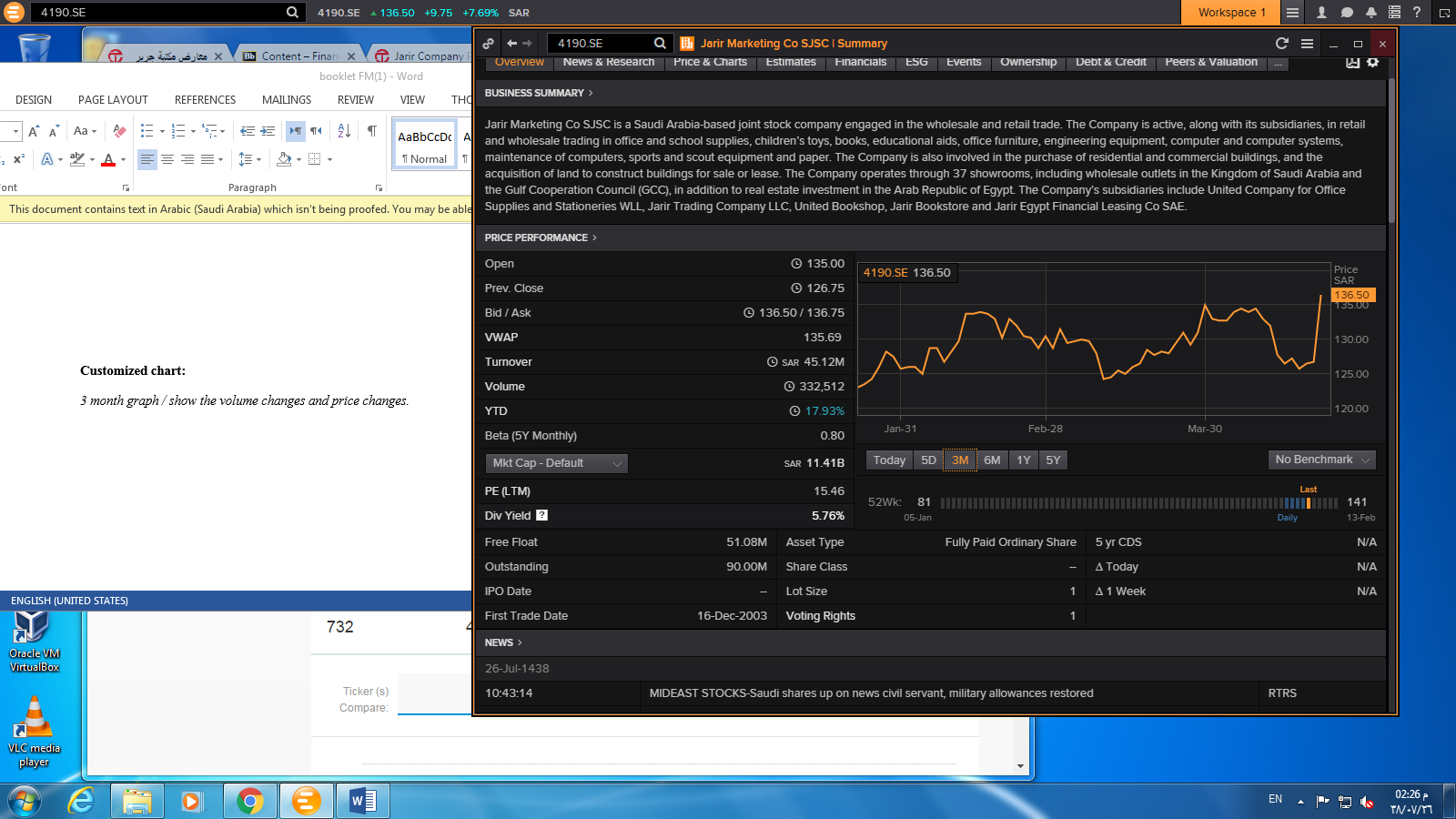Select the Clear Formatting eraser in Word
Screen dimensions: 1456x819
point(119,131)
